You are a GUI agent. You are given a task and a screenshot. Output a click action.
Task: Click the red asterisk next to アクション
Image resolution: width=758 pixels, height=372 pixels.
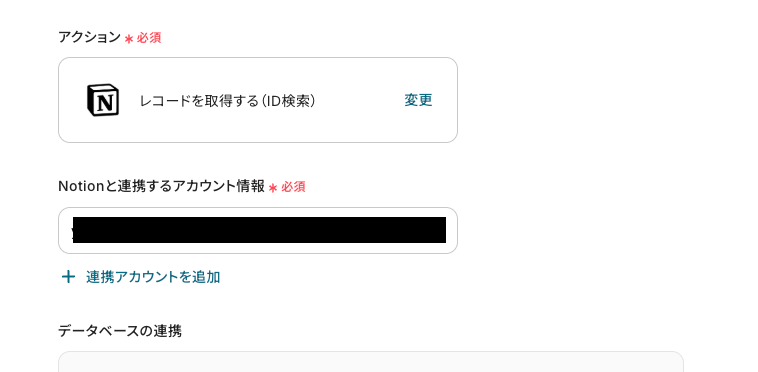pyautogui.click(x=129, y=39)
